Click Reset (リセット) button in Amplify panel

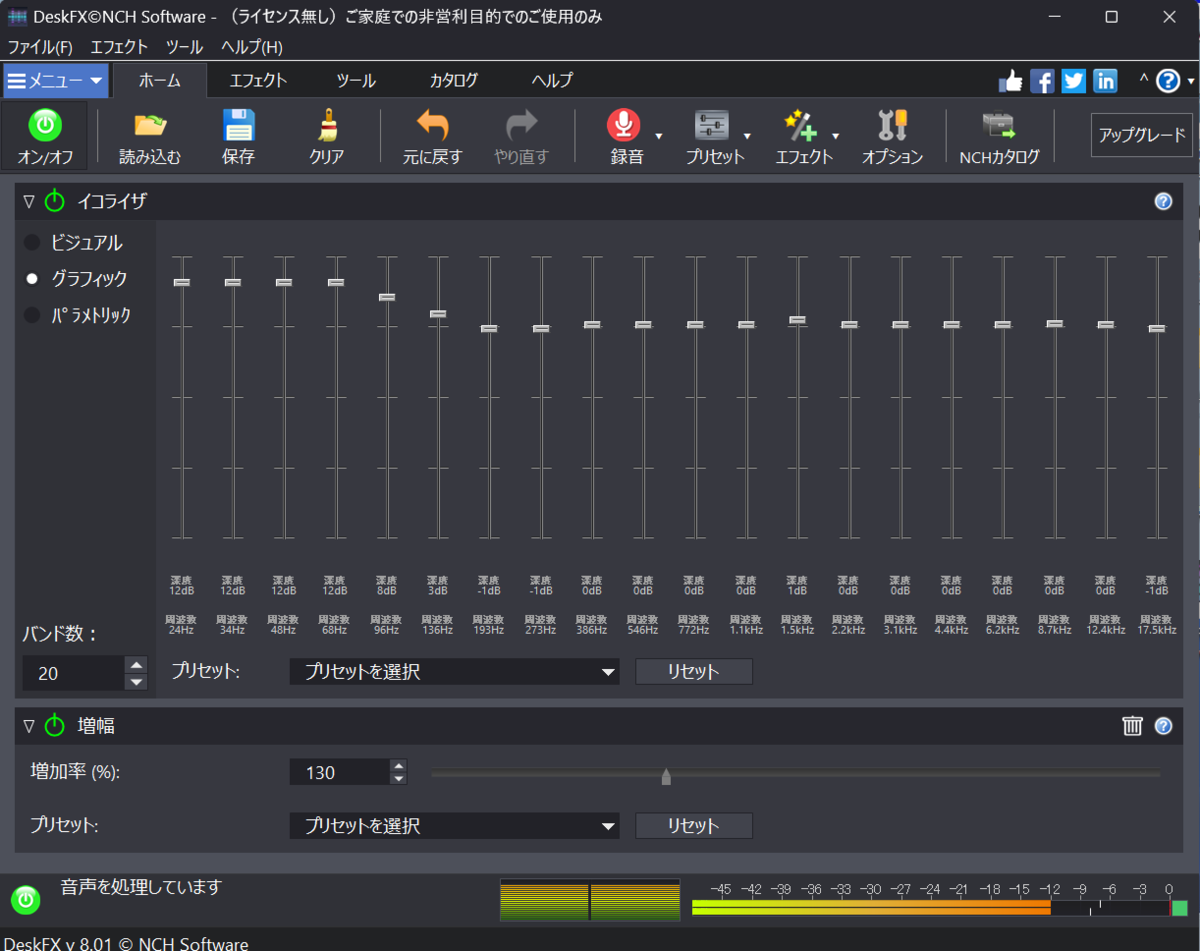(x=694, y=826)
